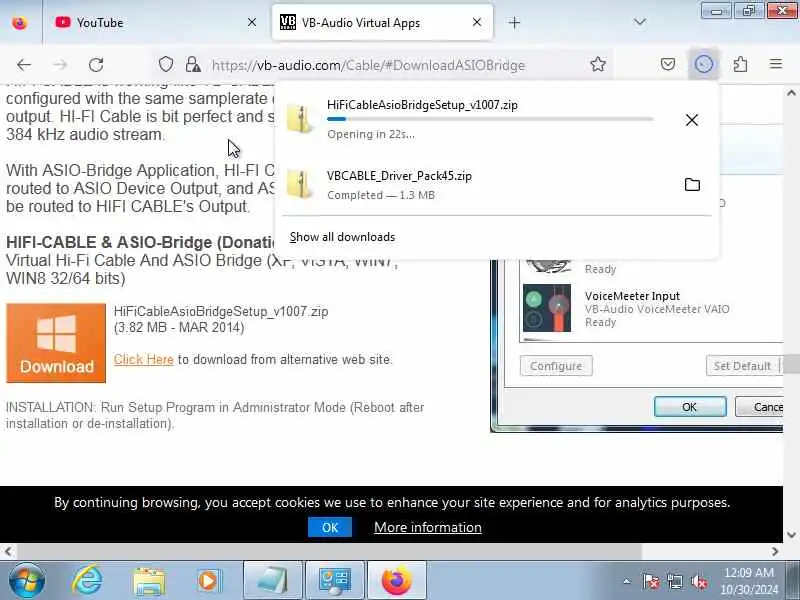800x600 pixels.
Task: Click Show all downloads
Action: (x=342, y=237)
